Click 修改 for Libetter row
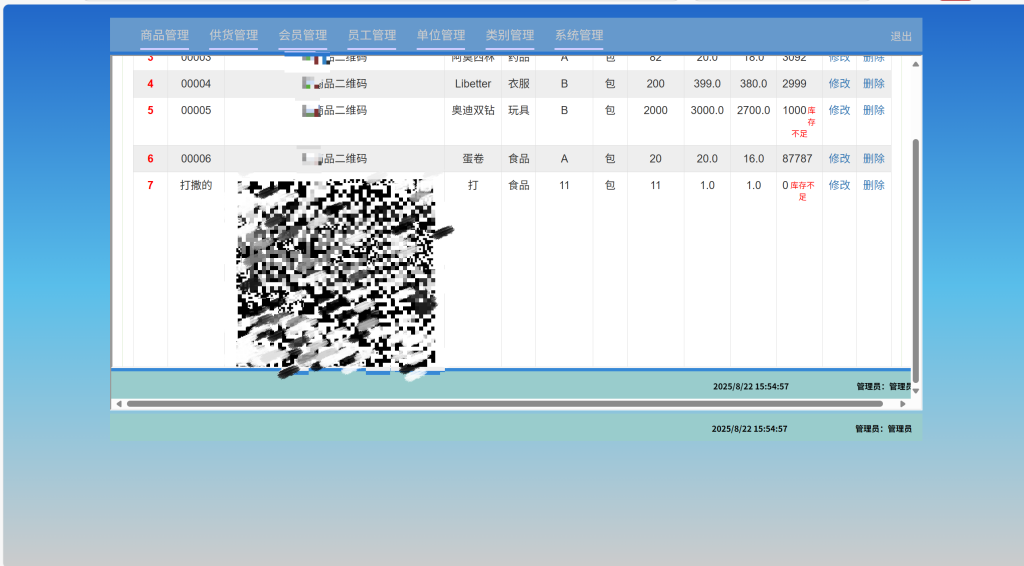1024x566 pixels. pyautogui.click(x=839, y=84)
